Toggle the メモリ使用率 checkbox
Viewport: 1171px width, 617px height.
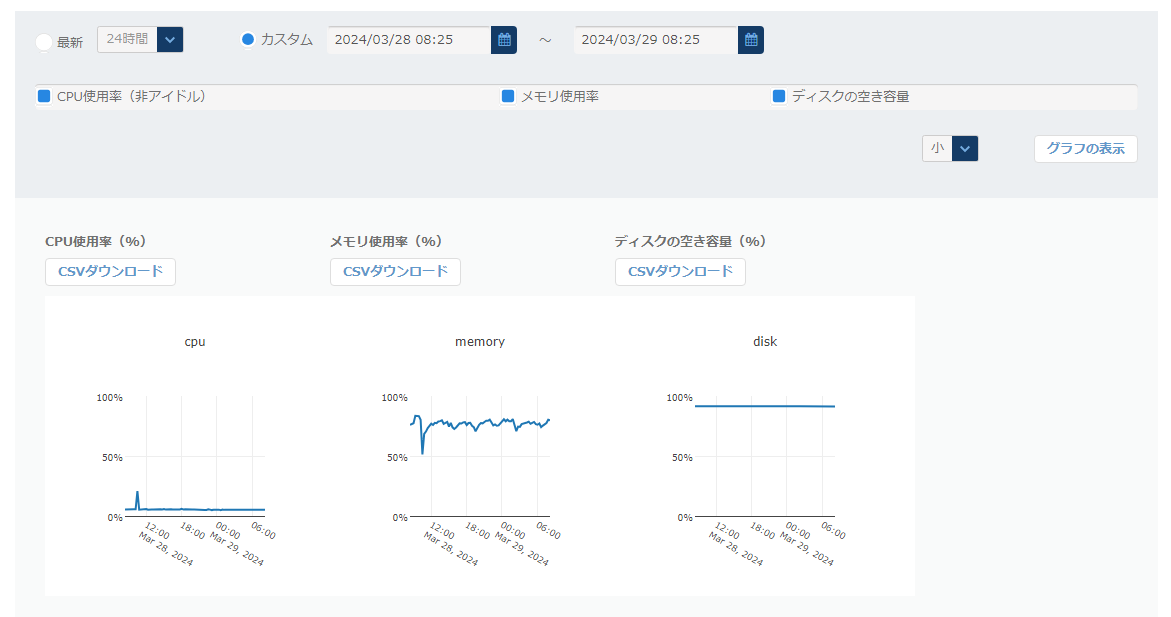pos(508,97)
